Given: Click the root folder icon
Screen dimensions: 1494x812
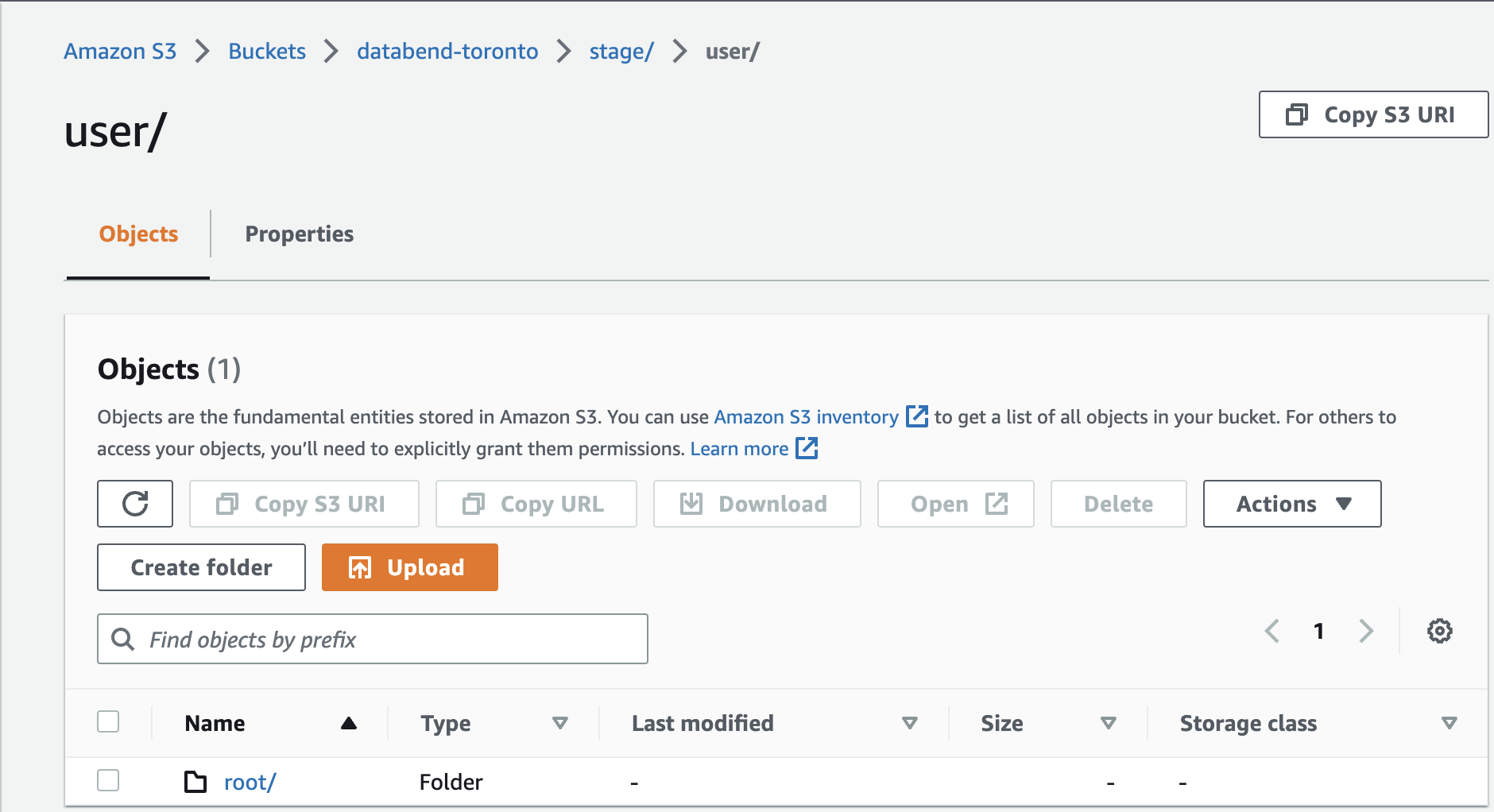Looking at the screenshot, I should pyautogui.click(x=195, y=782).
